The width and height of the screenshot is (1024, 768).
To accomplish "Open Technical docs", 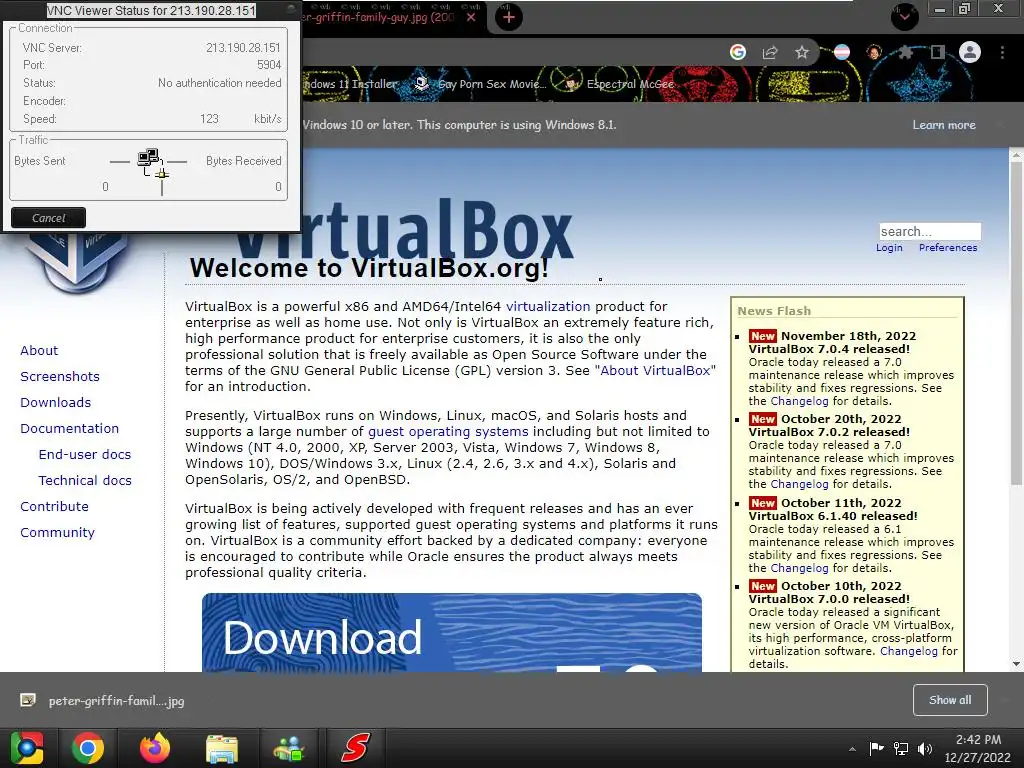I will [x=85, y=481].
